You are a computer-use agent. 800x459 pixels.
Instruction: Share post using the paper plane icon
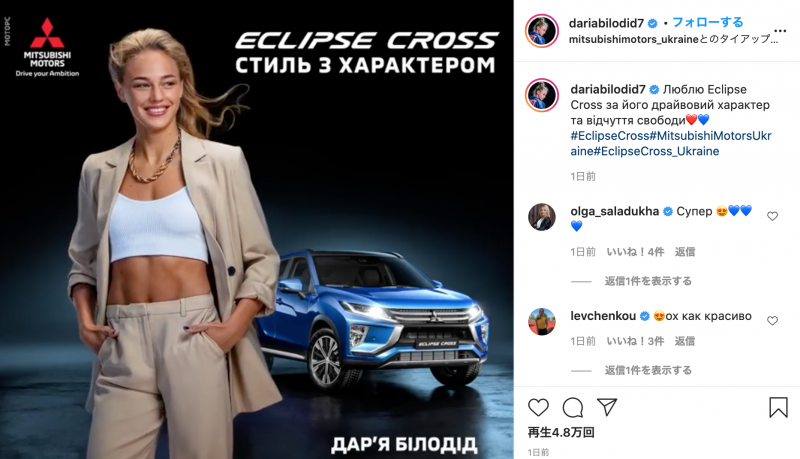607,406
